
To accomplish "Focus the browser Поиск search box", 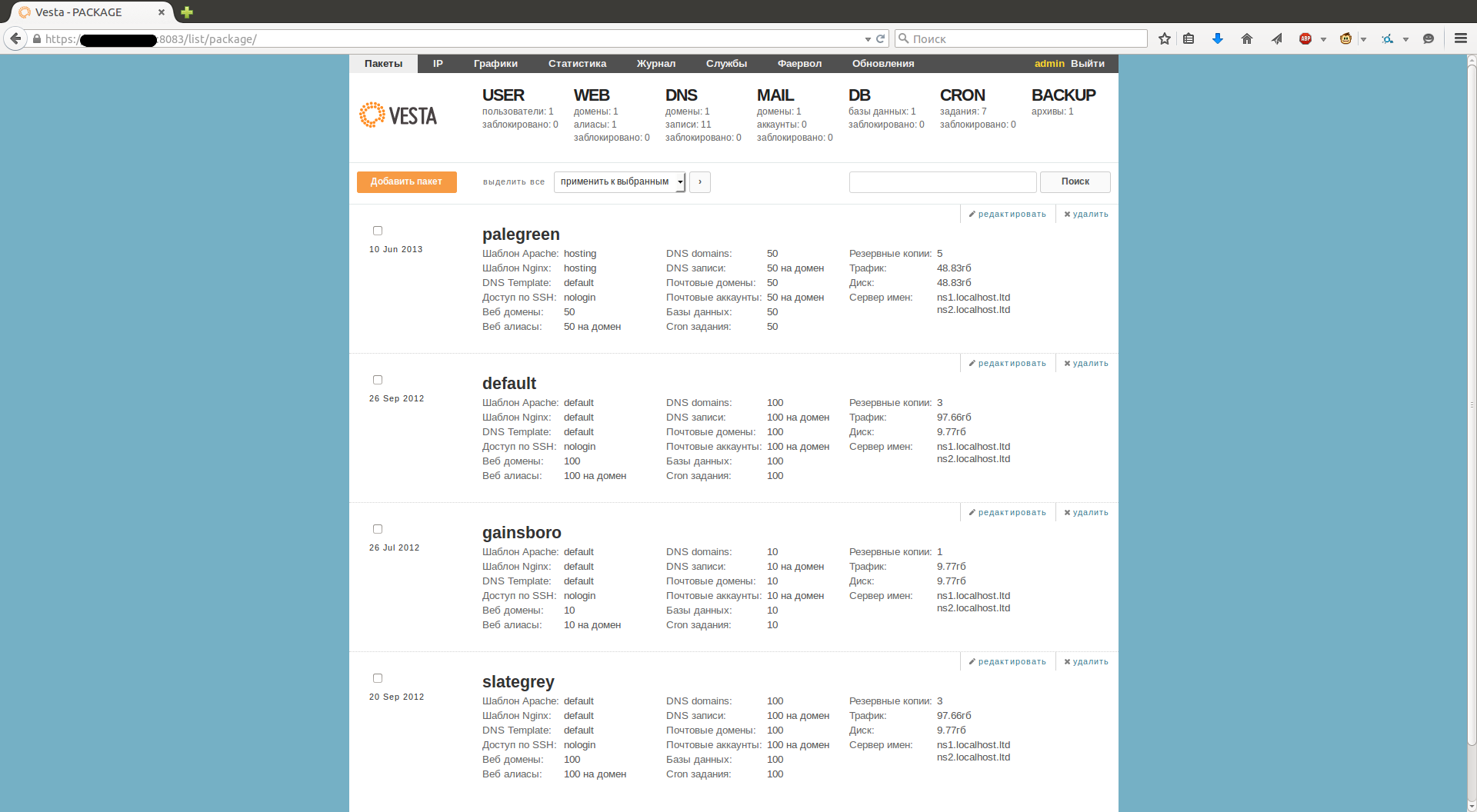I will coord(1021,38).
